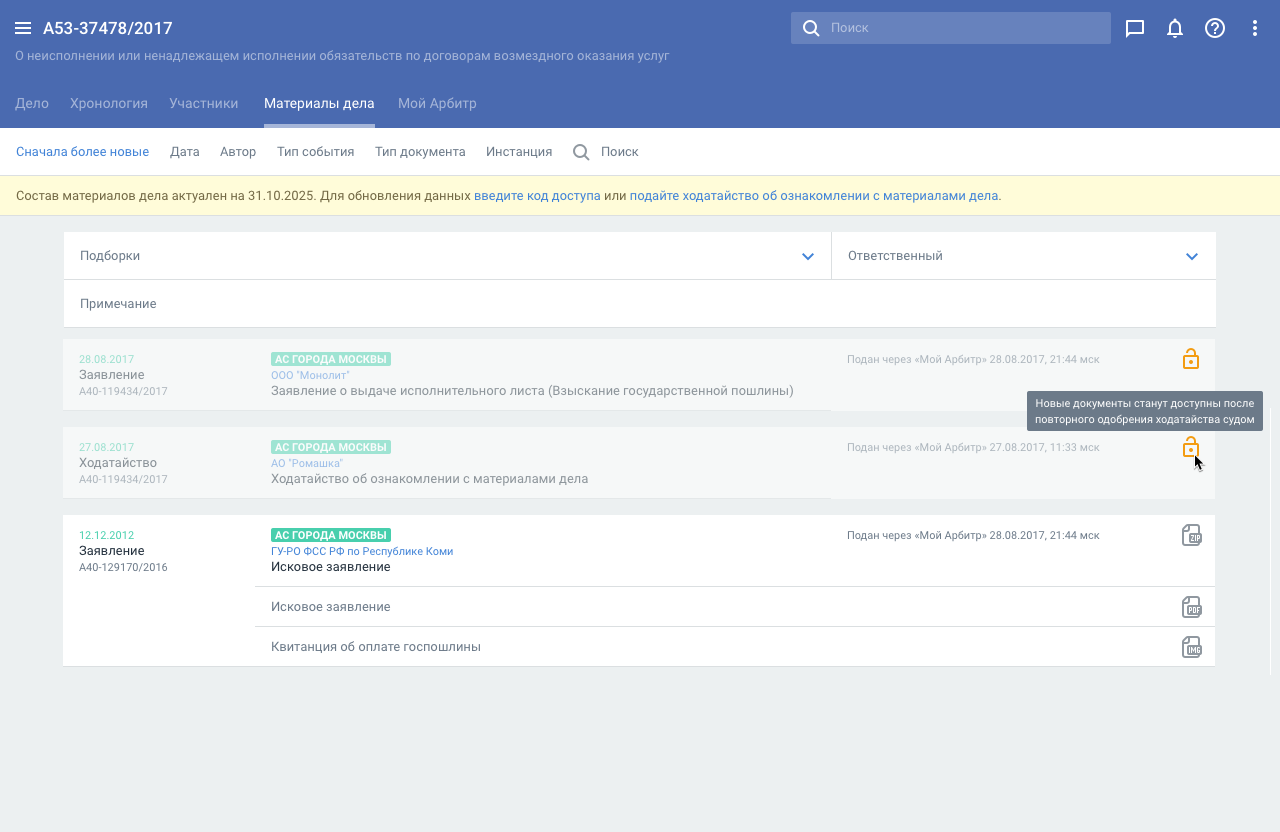Screen dimensions: 1280x832
Task: Download the ZIP archive of Исковое заявление
Action: (1191, 535)
